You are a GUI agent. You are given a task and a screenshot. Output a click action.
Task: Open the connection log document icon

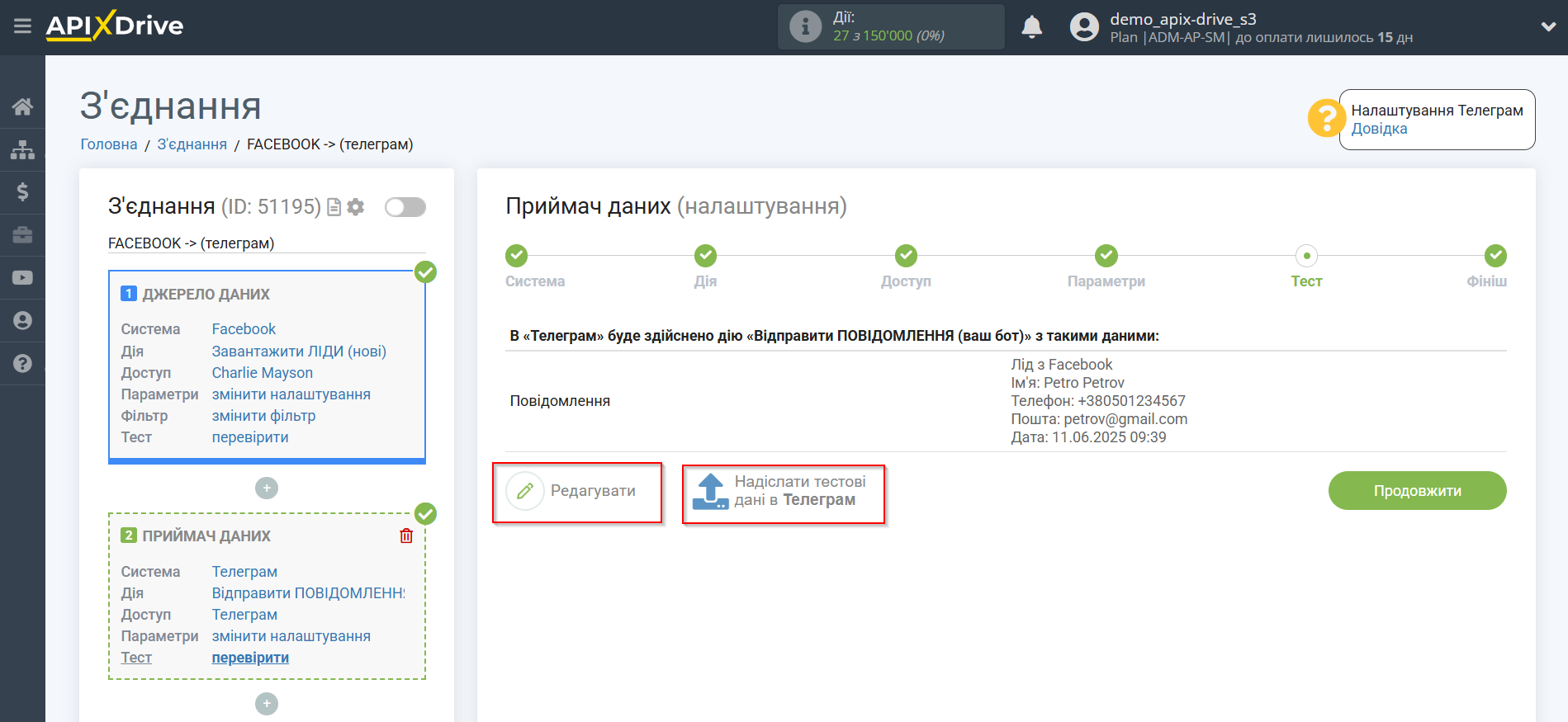click(334, 207)
